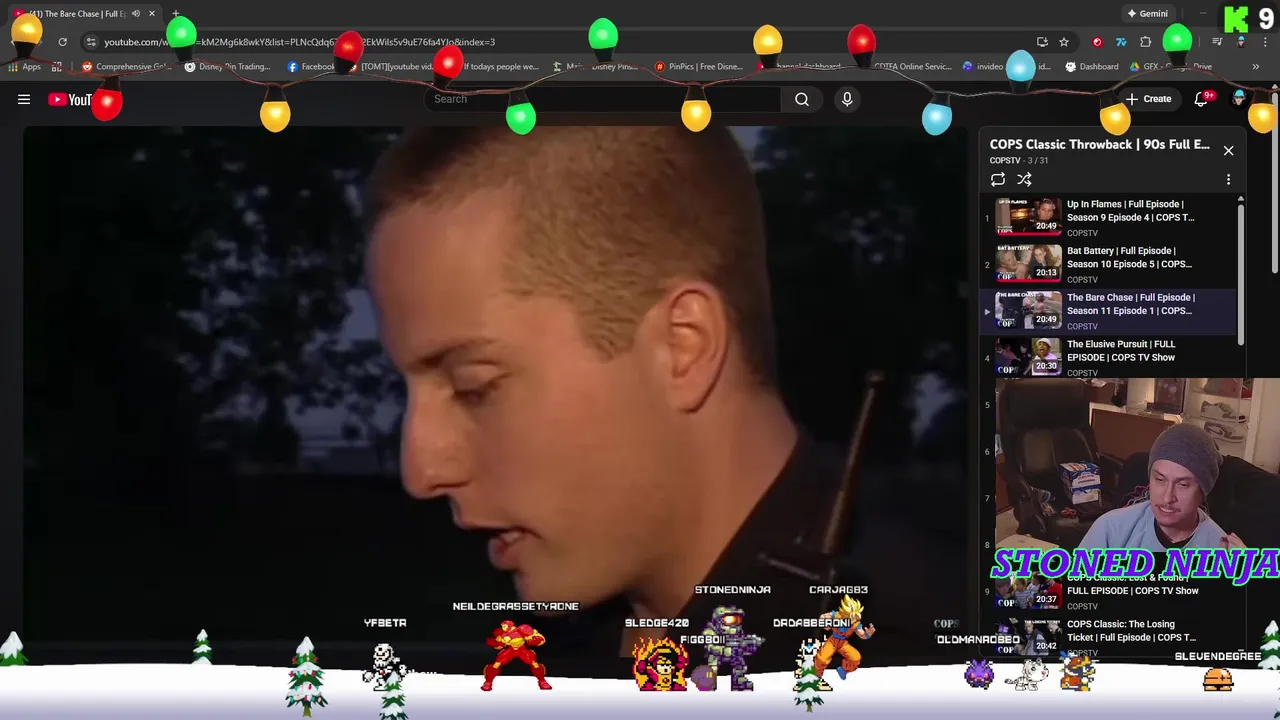Play Up In Flames episode thumbnail
Viewport: 1280px width, 720px height.
point(1028,217)
